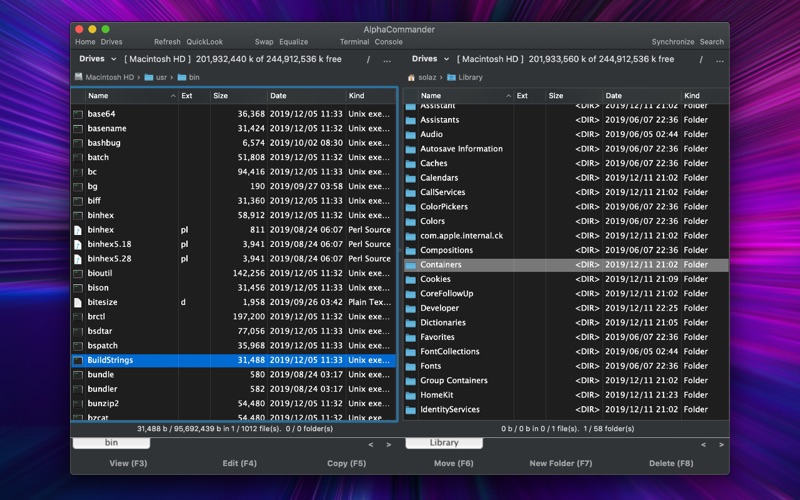
Task: Click the home icon in right panel breadcrumb
Action: coord(411,77)
